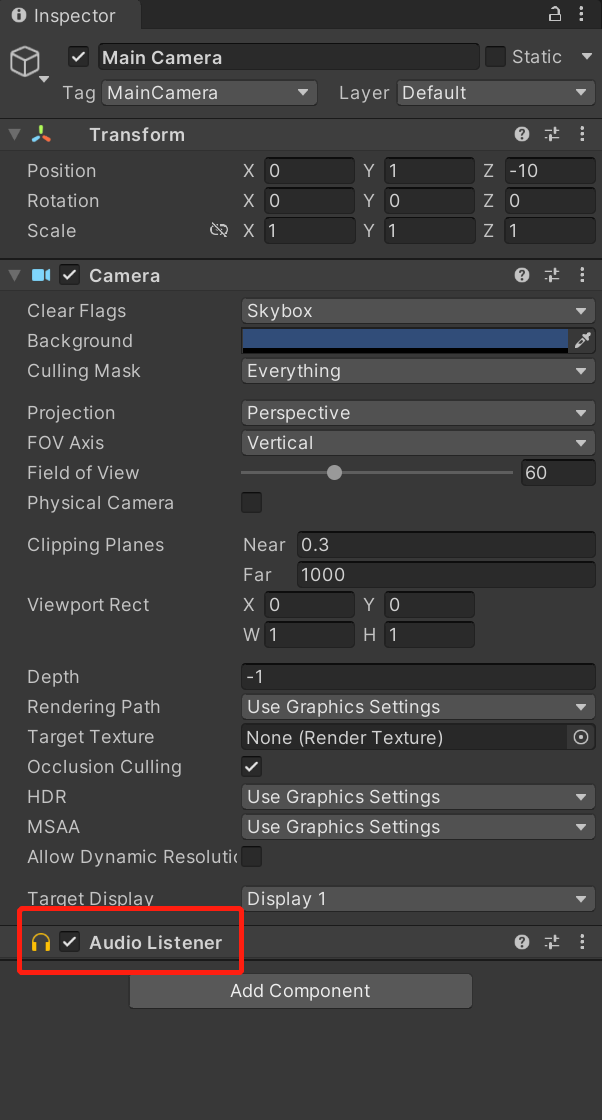The width and height of the screenshot is (602, 1120).
Task: Open the Inspector panel kebab menu
Action: point(583,15)
